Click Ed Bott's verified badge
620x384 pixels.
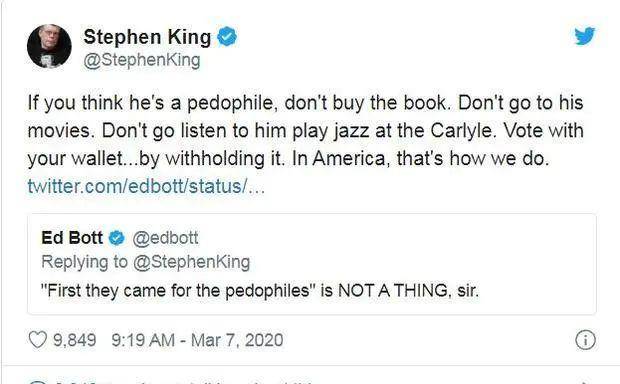click(116, 238)
